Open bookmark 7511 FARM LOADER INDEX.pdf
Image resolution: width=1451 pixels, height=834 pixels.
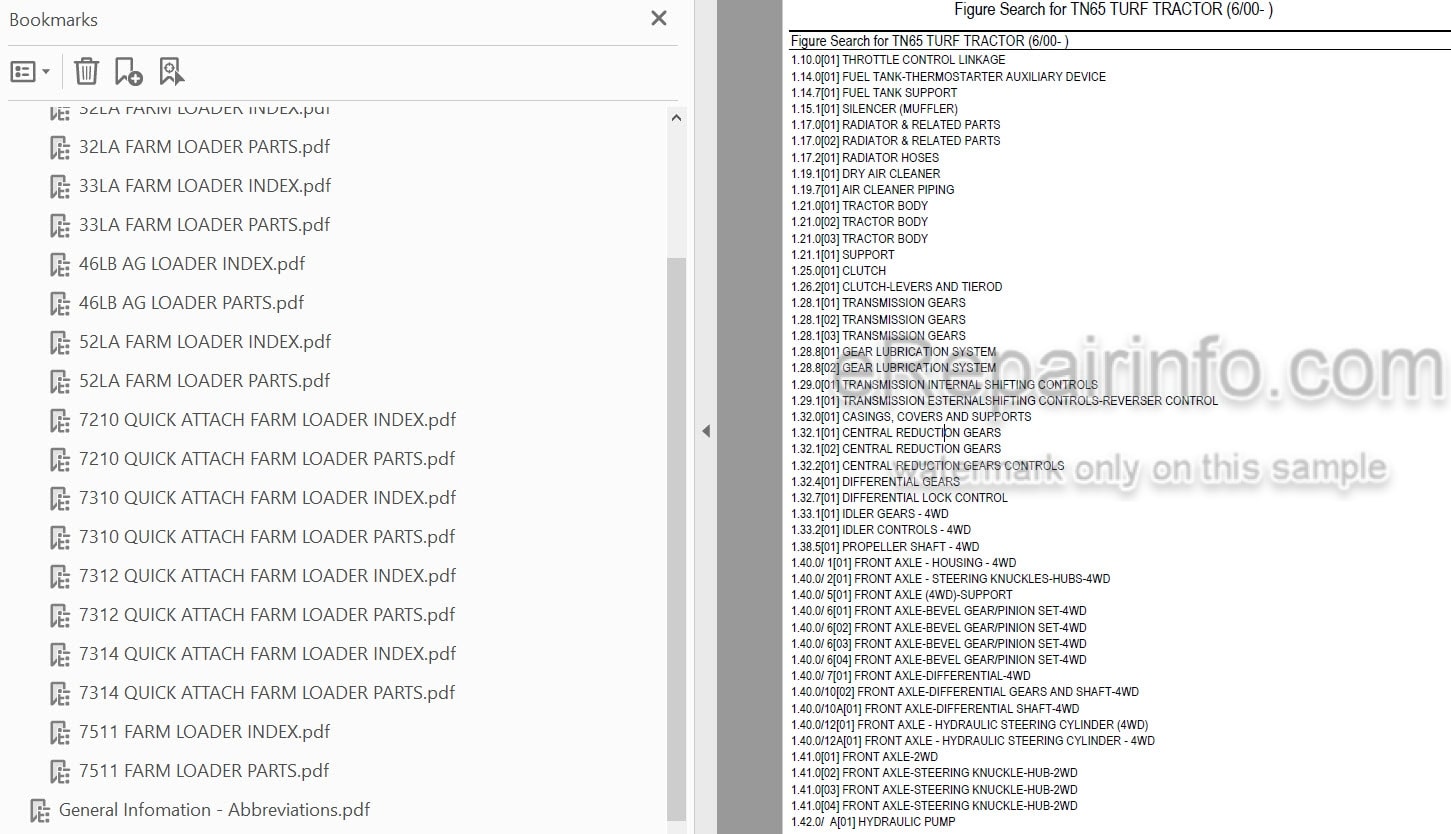pyautogui.click(x=204, y=732)
